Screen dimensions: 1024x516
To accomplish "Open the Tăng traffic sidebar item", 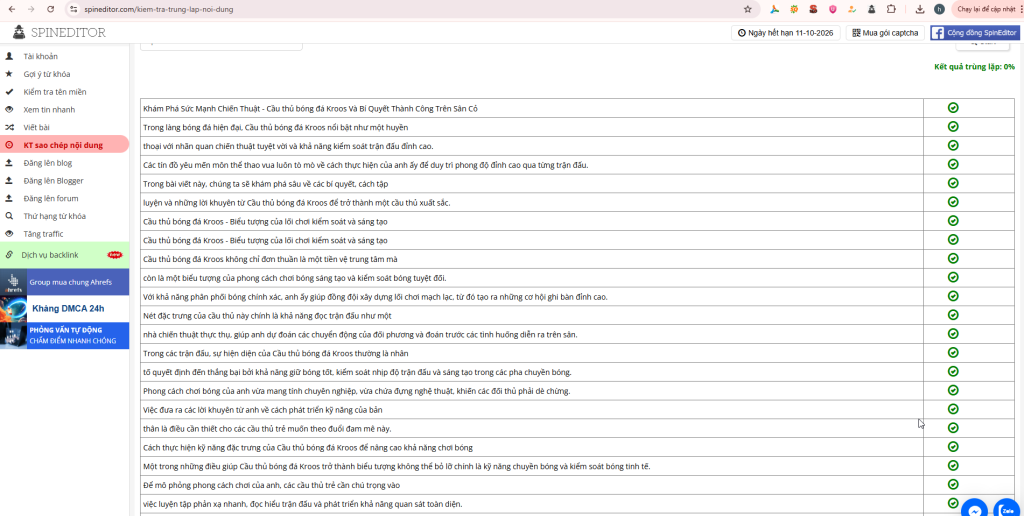I will pos(46,234).
